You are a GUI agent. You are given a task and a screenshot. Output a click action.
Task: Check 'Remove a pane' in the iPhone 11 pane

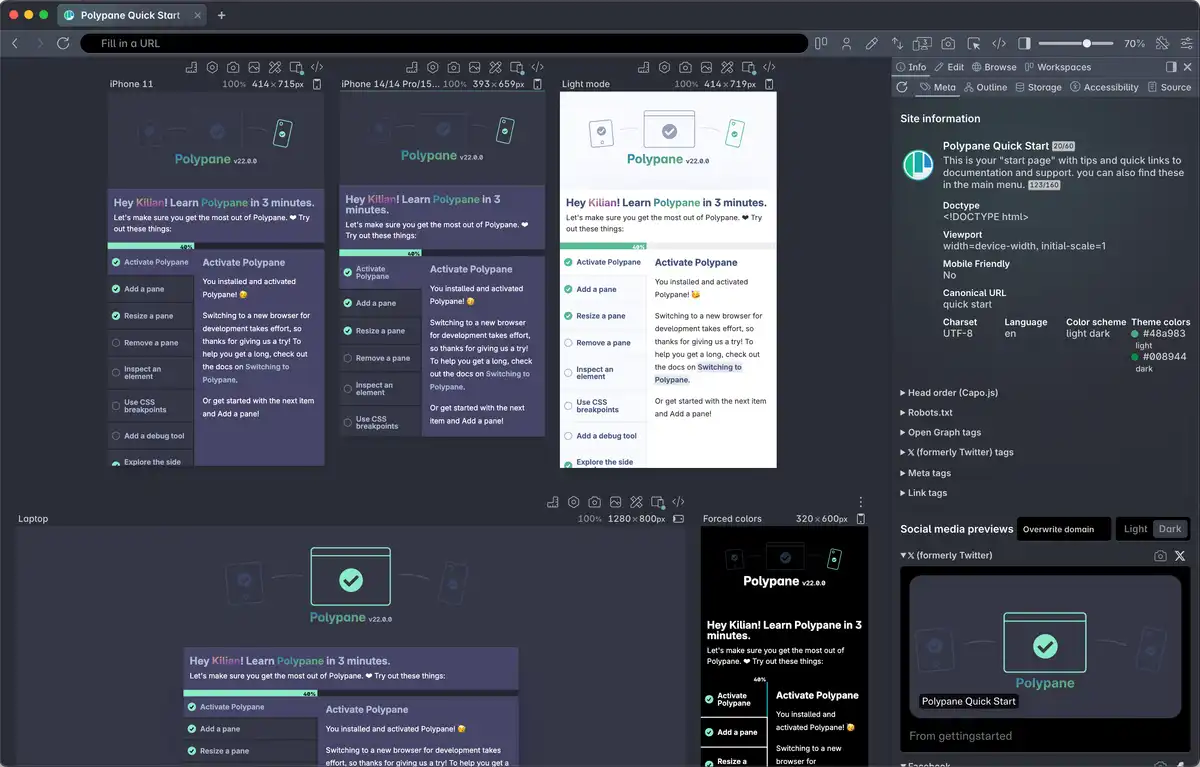[x=116, y=343]
